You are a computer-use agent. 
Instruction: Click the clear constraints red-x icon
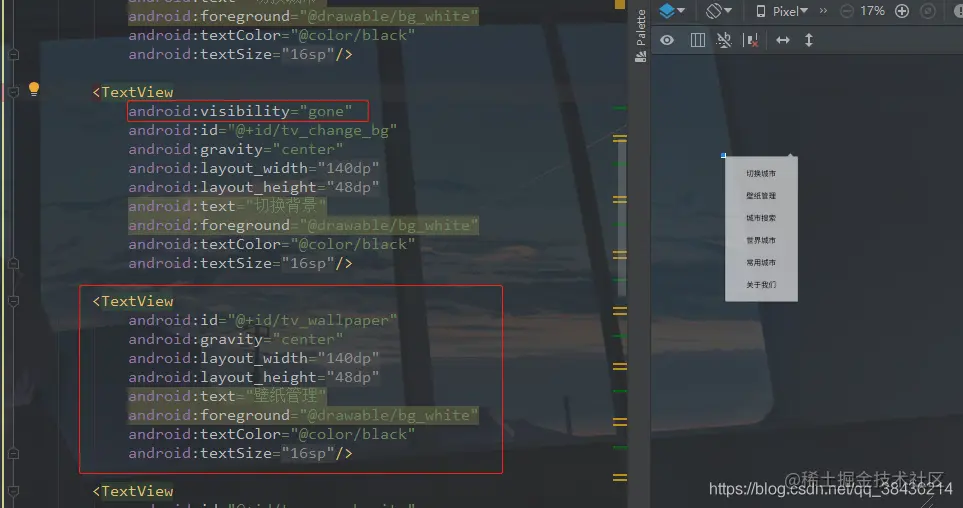[x=751, y=41]
